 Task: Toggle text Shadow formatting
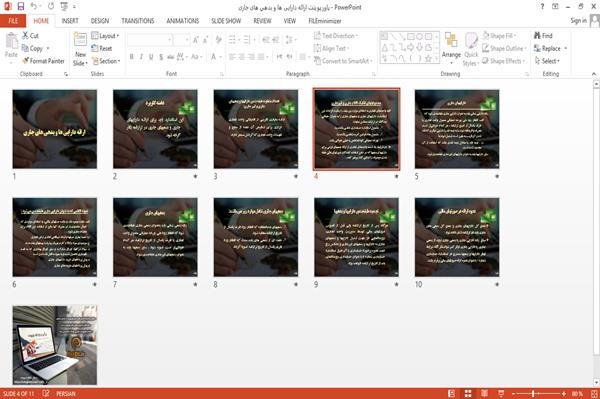(161, 57)
